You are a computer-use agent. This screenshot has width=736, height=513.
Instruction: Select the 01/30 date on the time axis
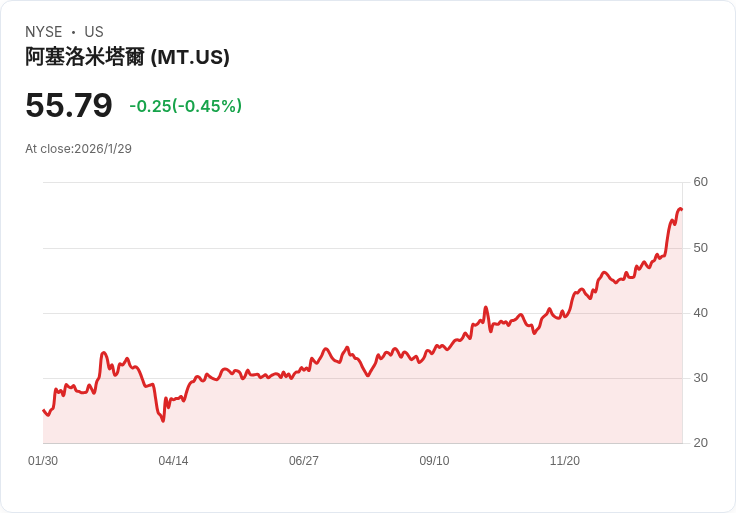click(x=43, y=461)
